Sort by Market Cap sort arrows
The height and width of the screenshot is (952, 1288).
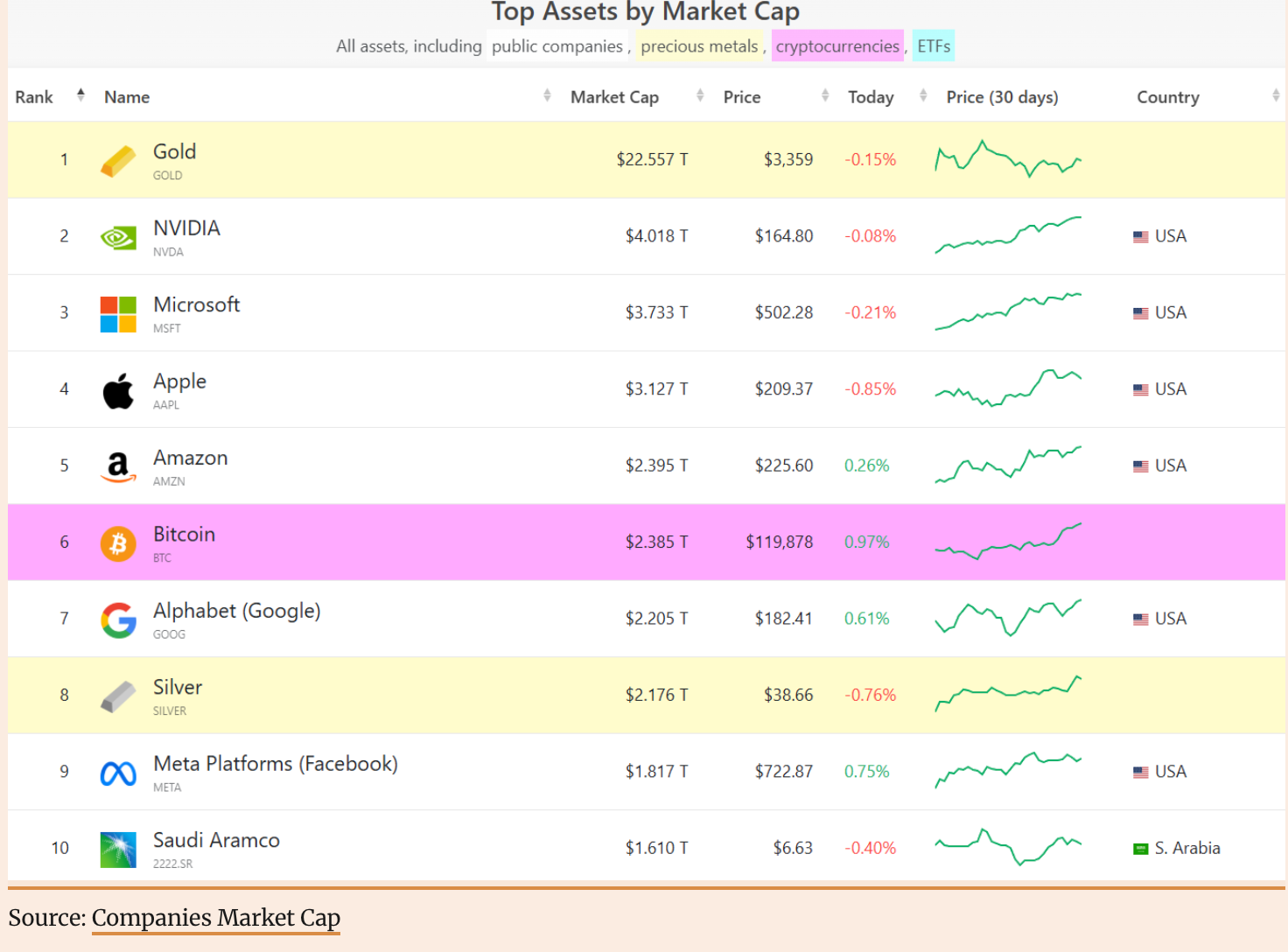point(700,95)
